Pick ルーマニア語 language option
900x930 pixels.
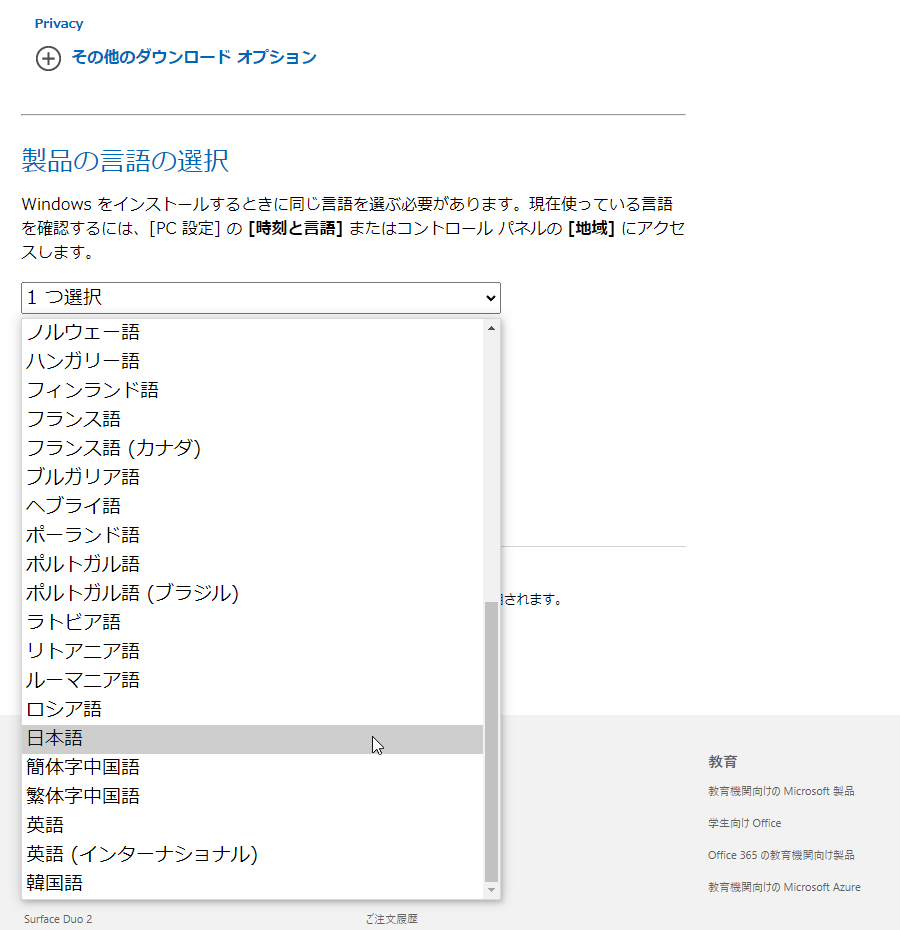252,680
